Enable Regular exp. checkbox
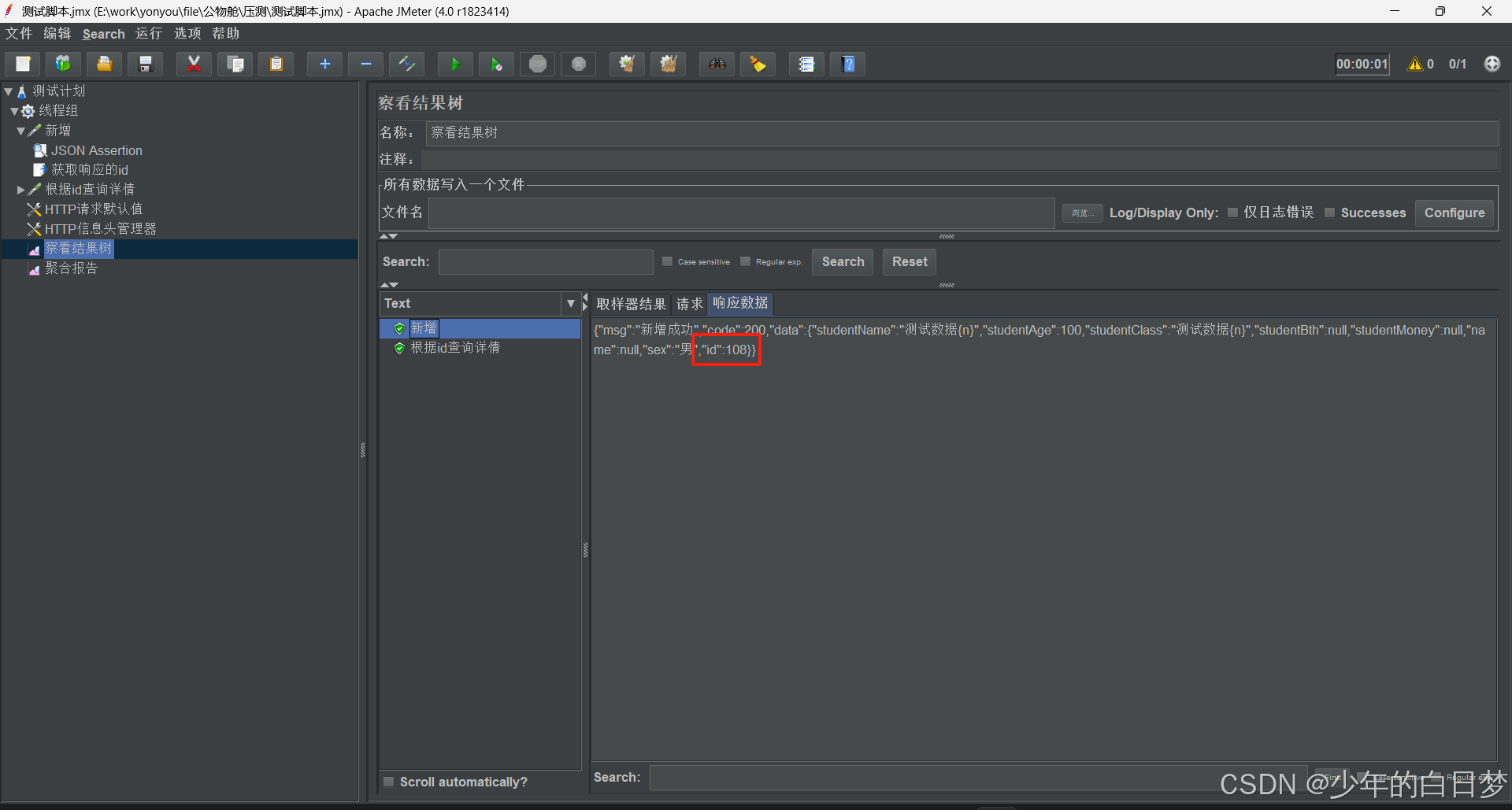 pyautogui.click(x=745, y=261)
